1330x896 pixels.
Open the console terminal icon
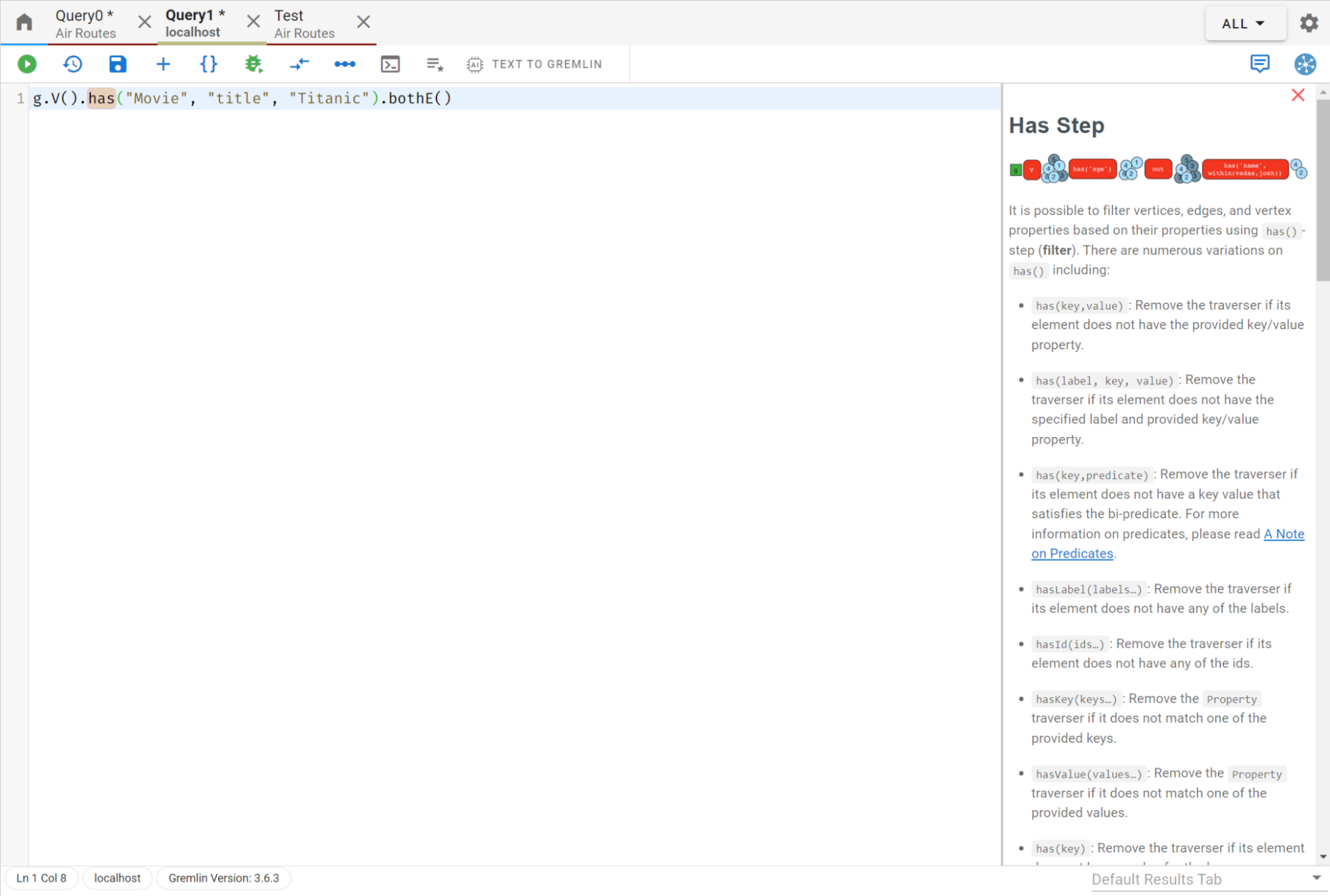pos(391,64)
